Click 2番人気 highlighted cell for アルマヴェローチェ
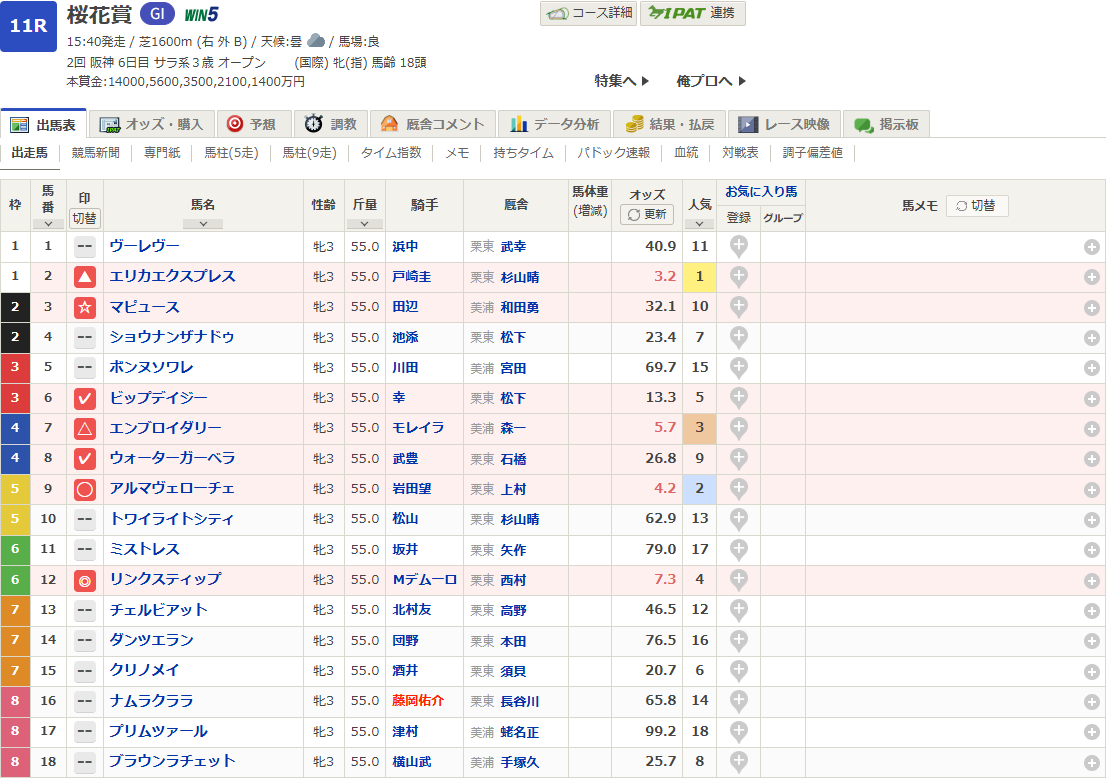 (x=699, y=490)
